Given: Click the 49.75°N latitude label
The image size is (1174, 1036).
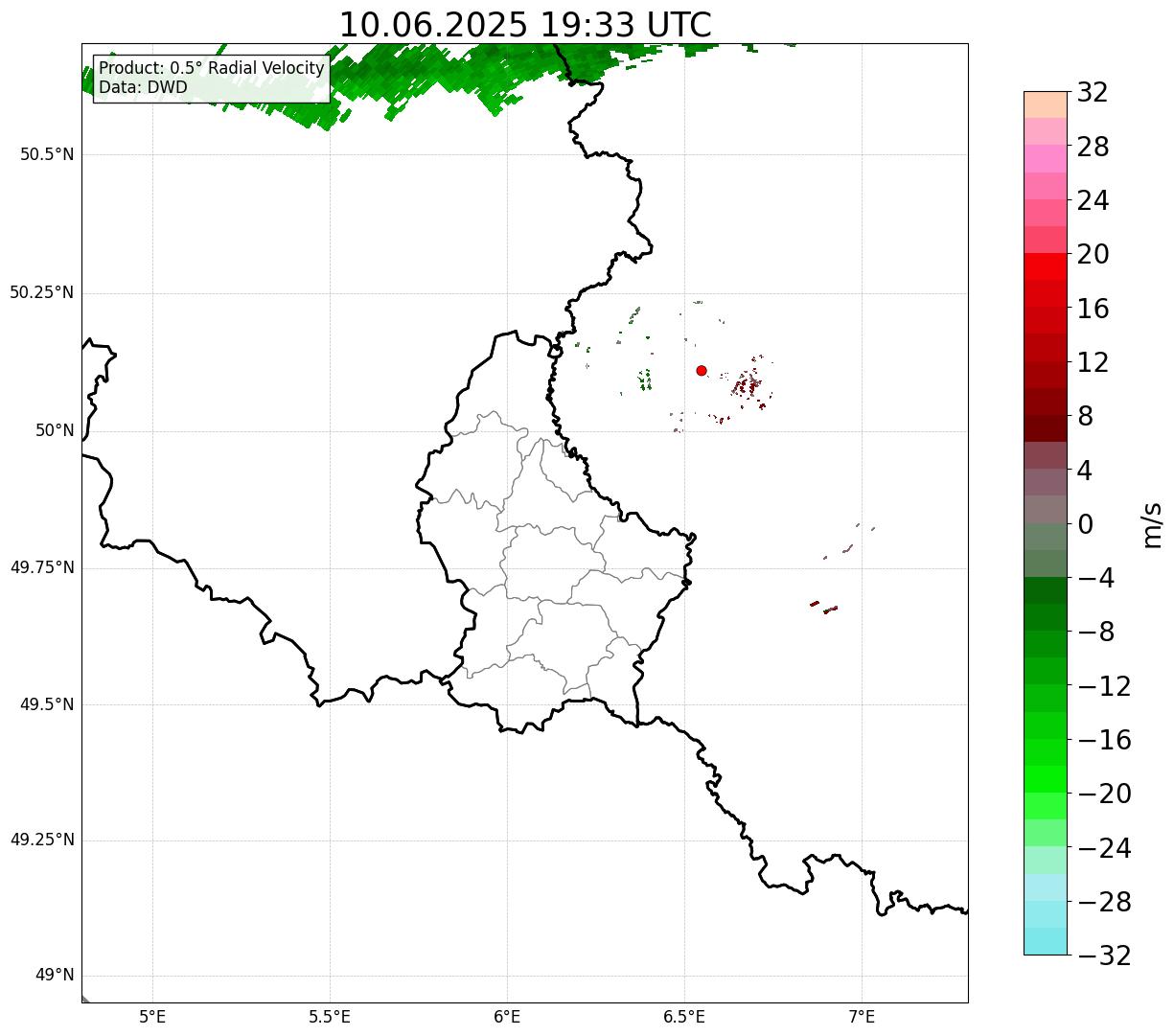Looking at the screenshot, I should click(x=42, y=567).
